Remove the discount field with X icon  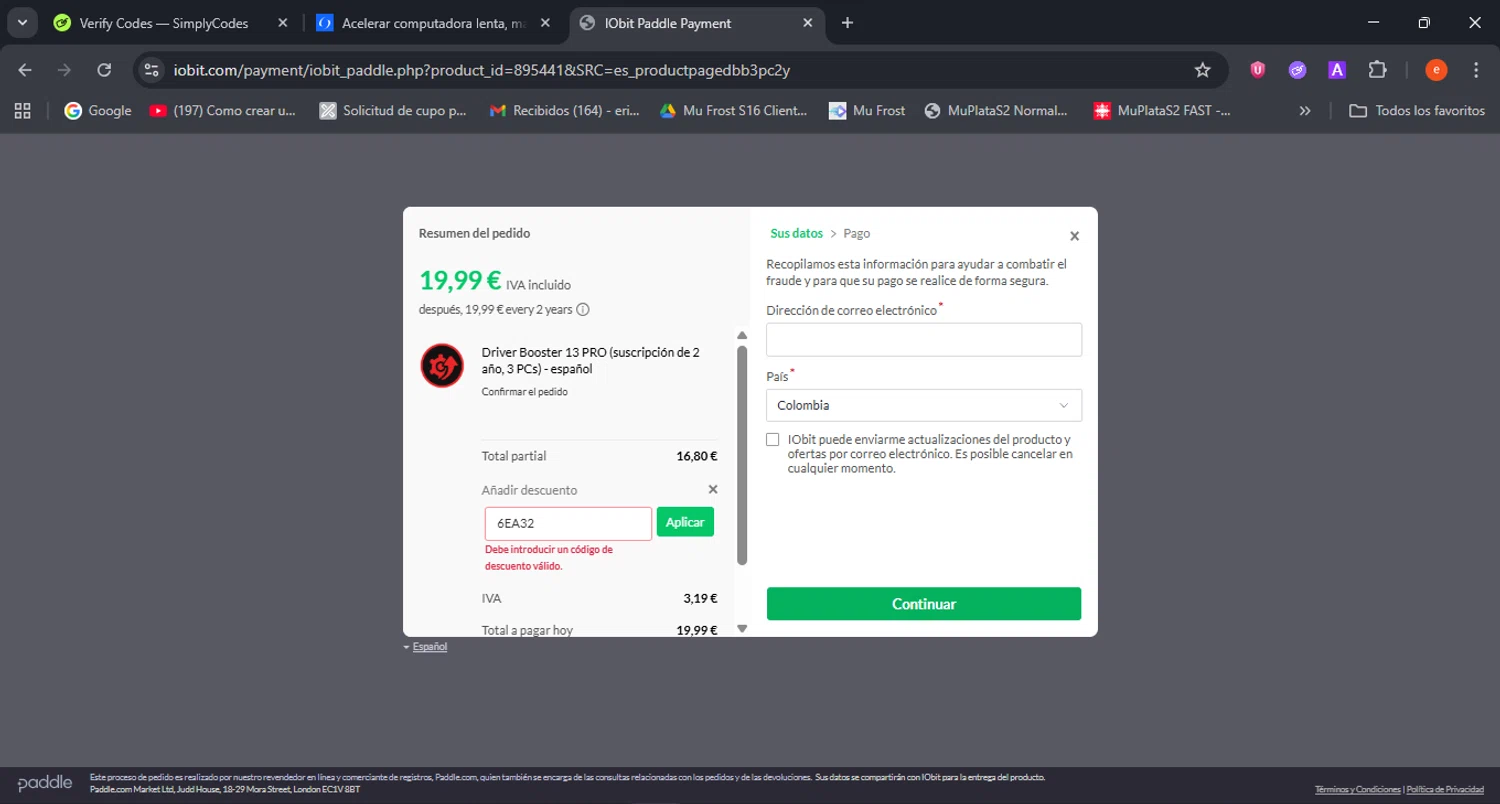[713, 490]
